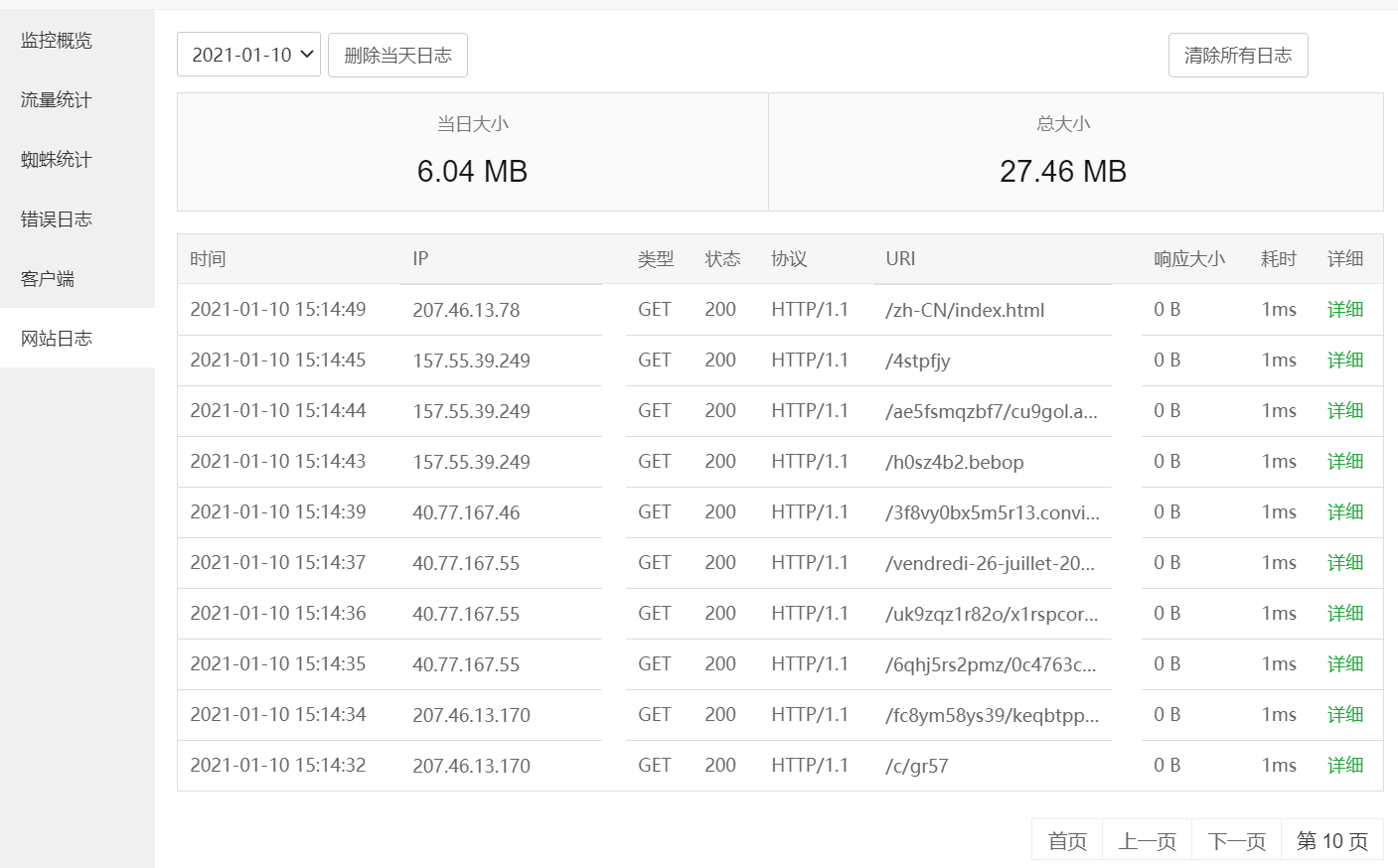Click the 删除当天日志 button
This screenshot has width=1398, height=868.
coord(397,55)
